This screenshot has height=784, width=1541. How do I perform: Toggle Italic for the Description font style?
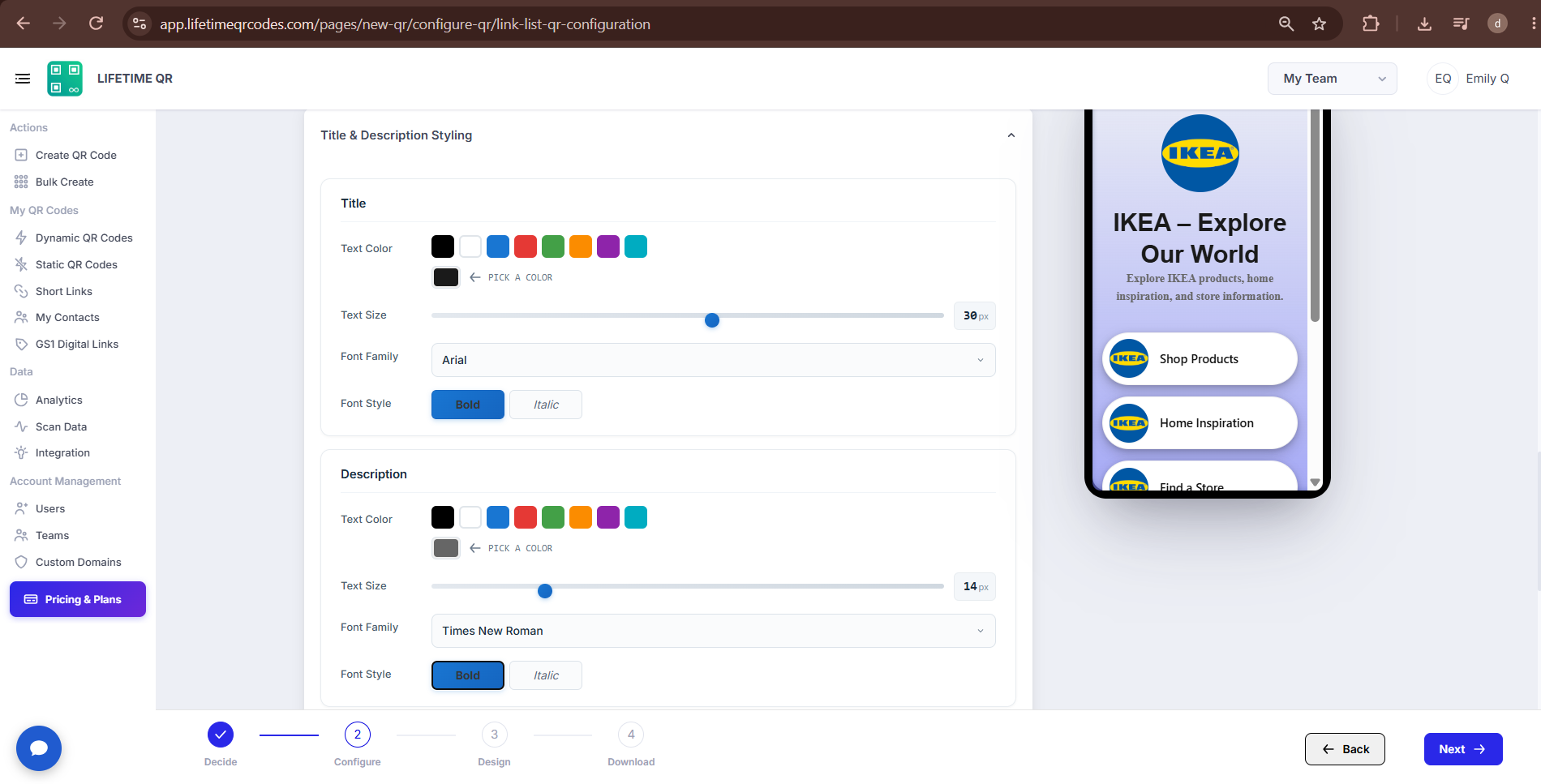point(546,675)
